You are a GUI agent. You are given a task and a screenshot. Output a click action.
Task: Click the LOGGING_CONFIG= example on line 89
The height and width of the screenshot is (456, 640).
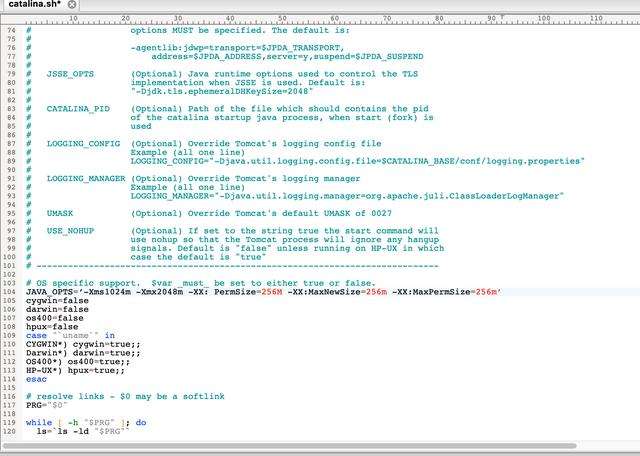click(358, 161)
